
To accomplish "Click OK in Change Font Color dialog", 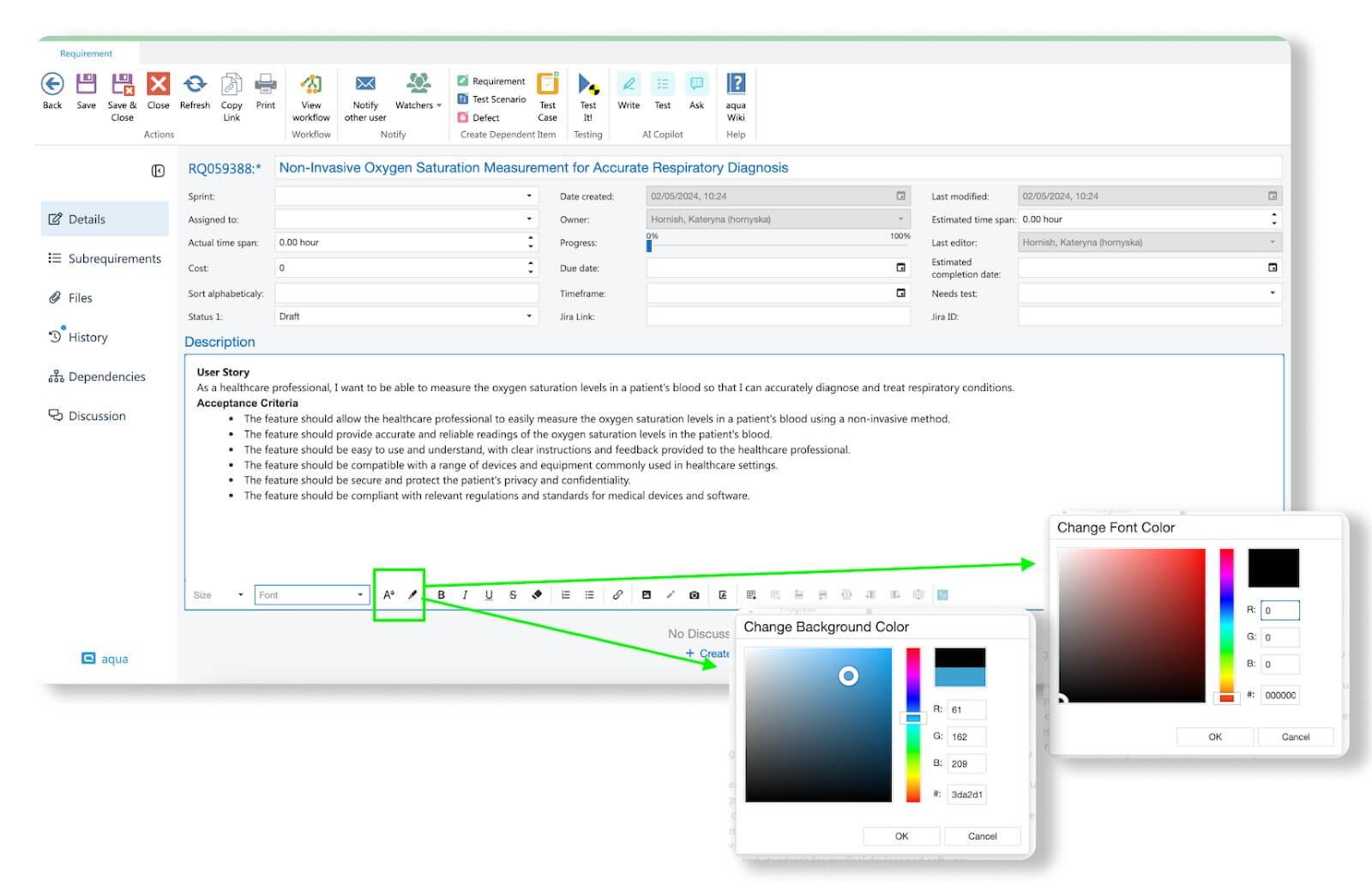I will 1215,737.
